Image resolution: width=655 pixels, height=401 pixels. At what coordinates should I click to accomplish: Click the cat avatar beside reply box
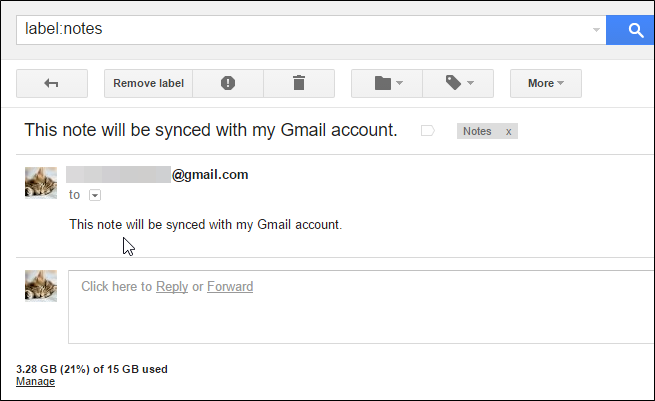40,286
